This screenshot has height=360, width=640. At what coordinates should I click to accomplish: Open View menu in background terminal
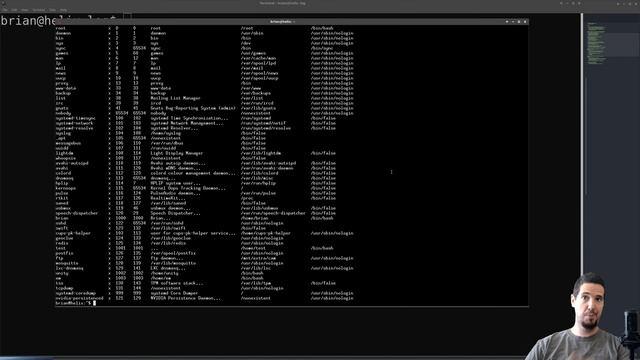pos(25,9)
